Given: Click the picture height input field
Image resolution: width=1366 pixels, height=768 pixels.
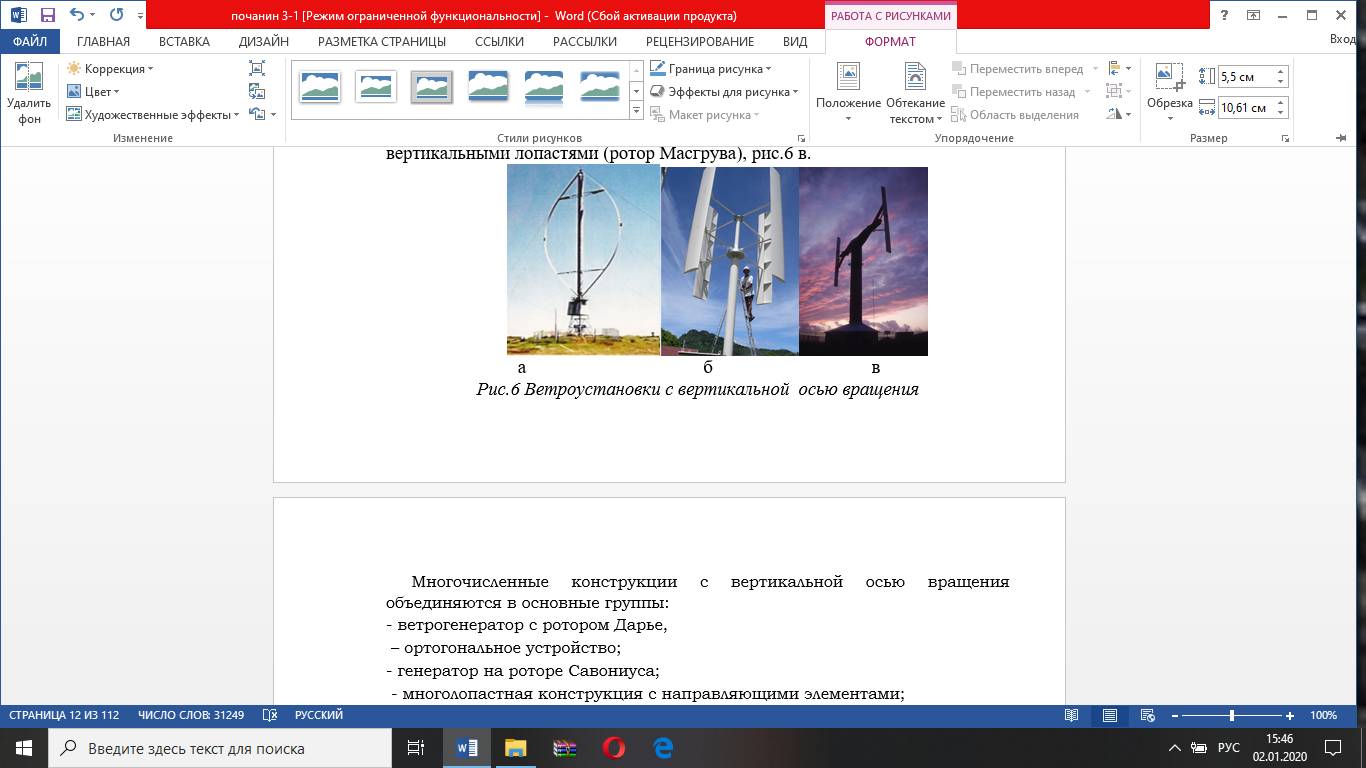Looking at the screenshot, I should [1246, 77].
